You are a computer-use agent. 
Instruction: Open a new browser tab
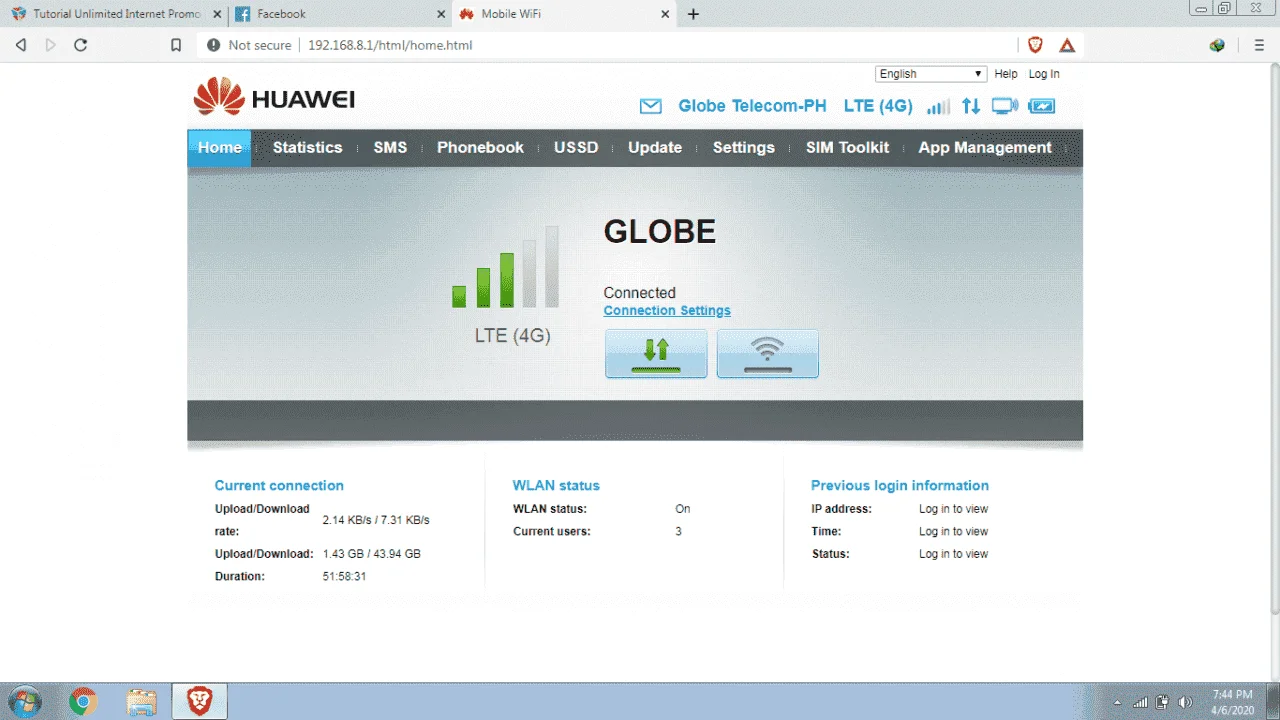point(693,14)
